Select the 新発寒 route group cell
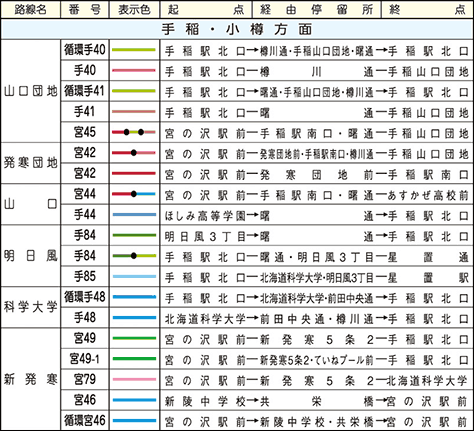The image size is (474, 431). (31, 379)
